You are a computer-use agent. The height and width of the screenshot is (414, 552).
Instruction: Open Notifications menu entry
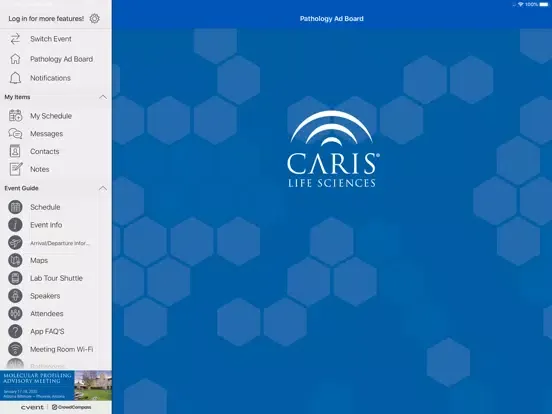tap(50, 78)
